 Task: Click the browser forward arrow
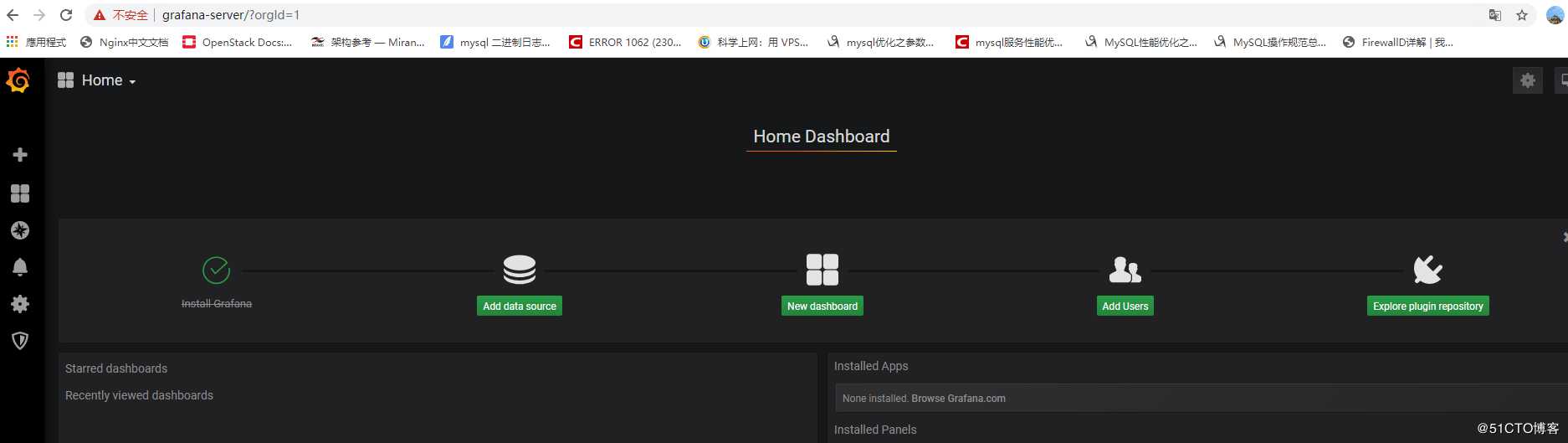(39, 15)
